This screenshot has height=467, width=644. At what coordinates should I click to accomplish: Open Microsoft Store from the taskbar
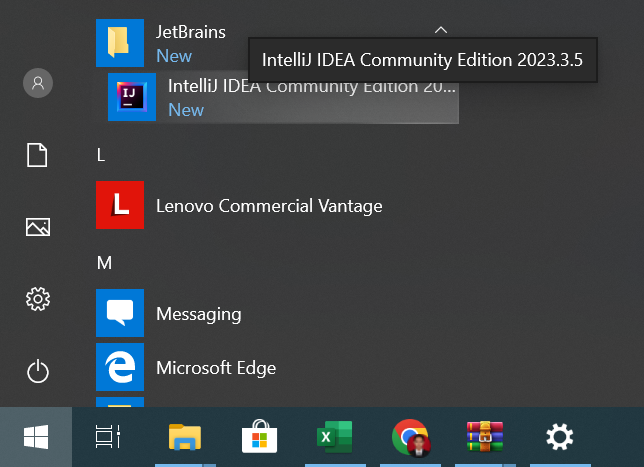pos(260,436)
